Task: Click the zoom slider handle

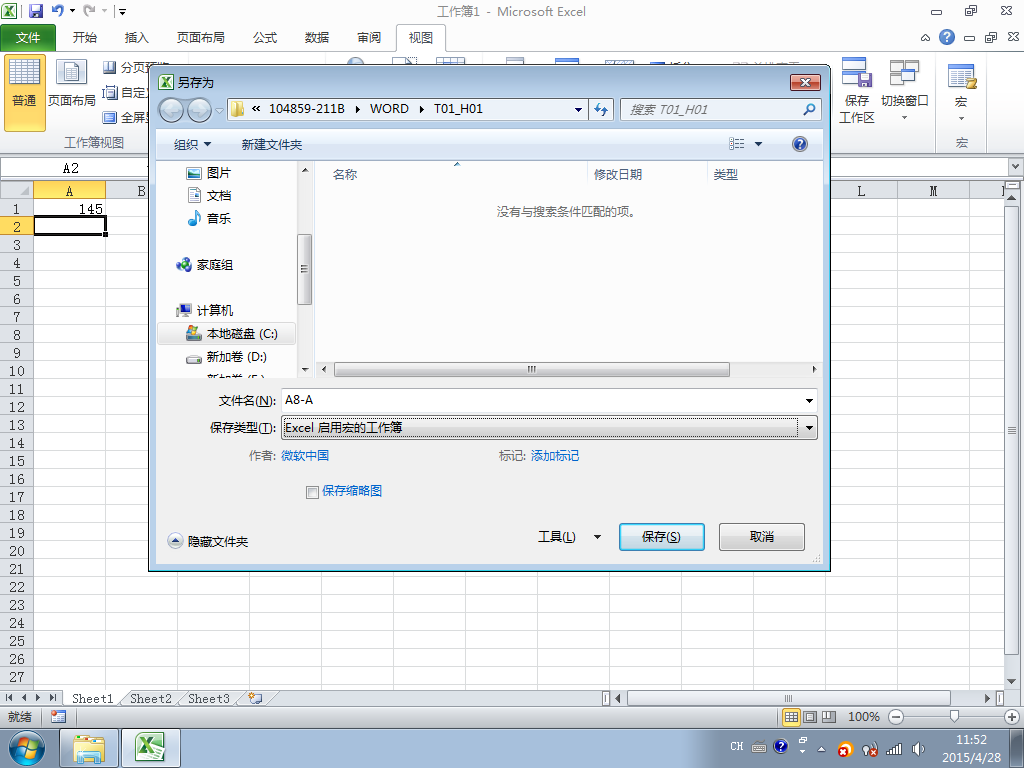Action: pos(954,716)
